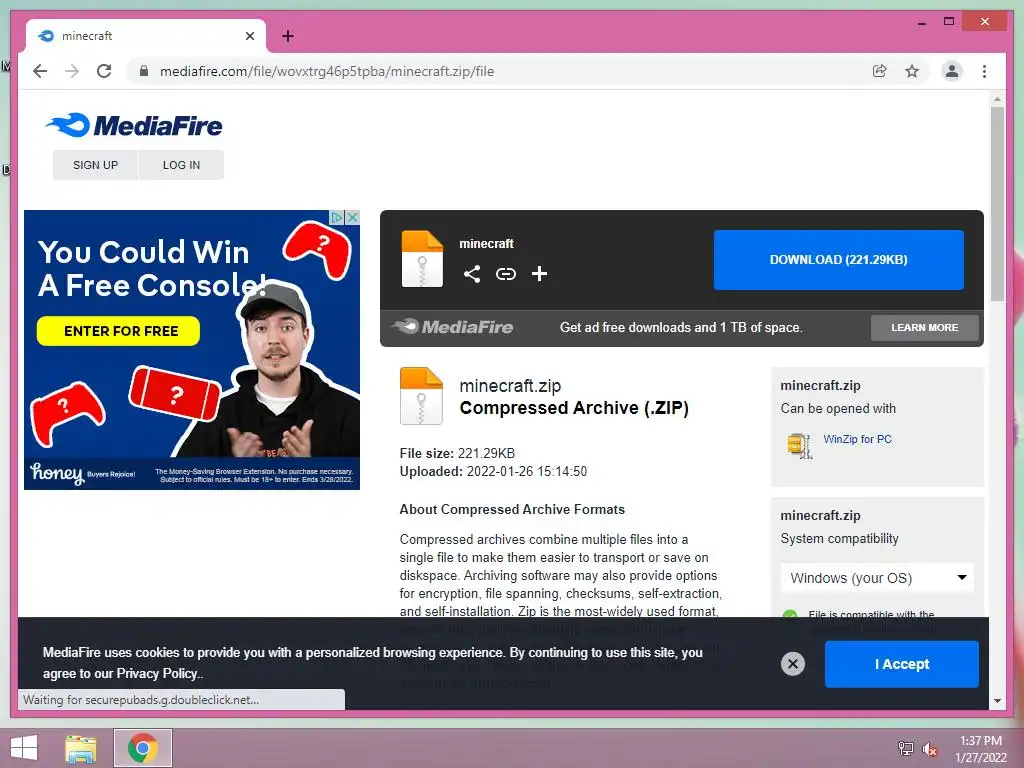Image resolution: width=1024 pixels, height=768 pixels.
Task: Click the 'Get ad free downloads' promo text
Action: pos(681,328)
